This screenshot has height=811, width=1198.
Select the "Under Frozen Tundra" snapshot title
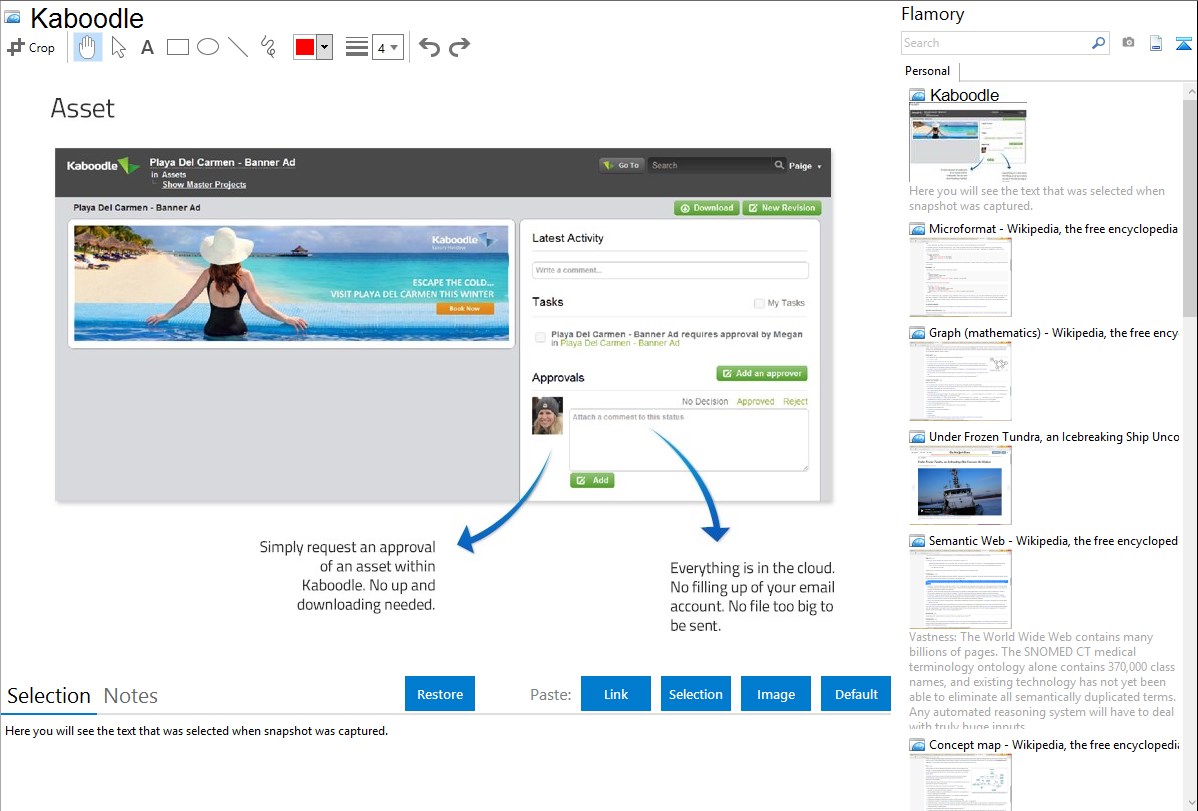(x=1054, y=436)
